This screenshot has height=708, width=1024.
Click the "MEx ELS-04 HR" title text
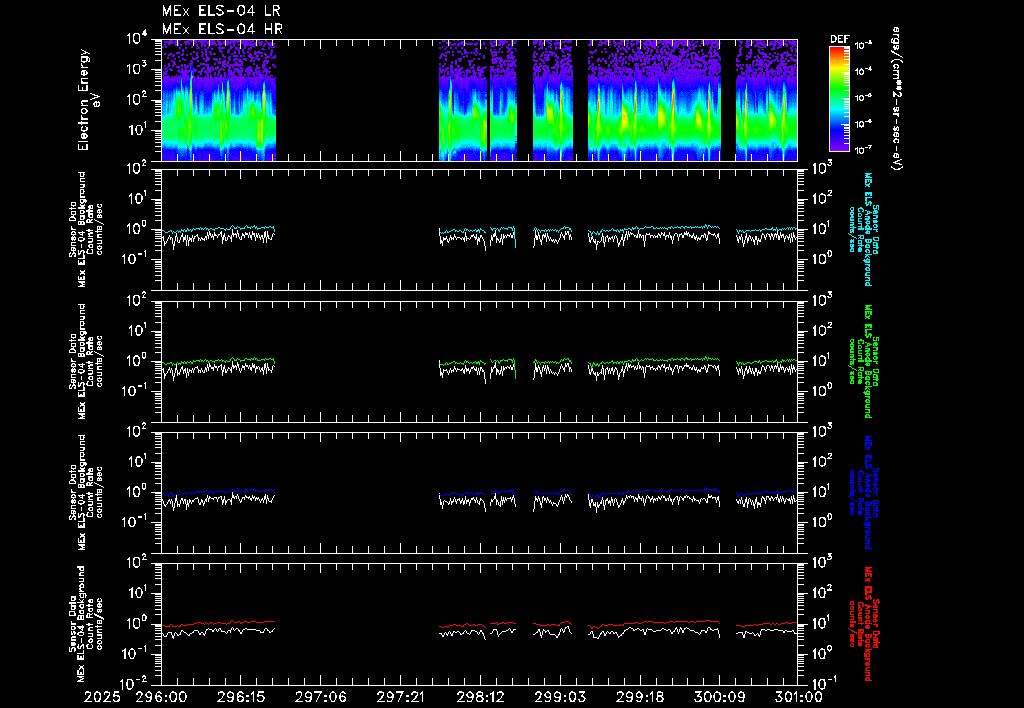click(222, 29)
